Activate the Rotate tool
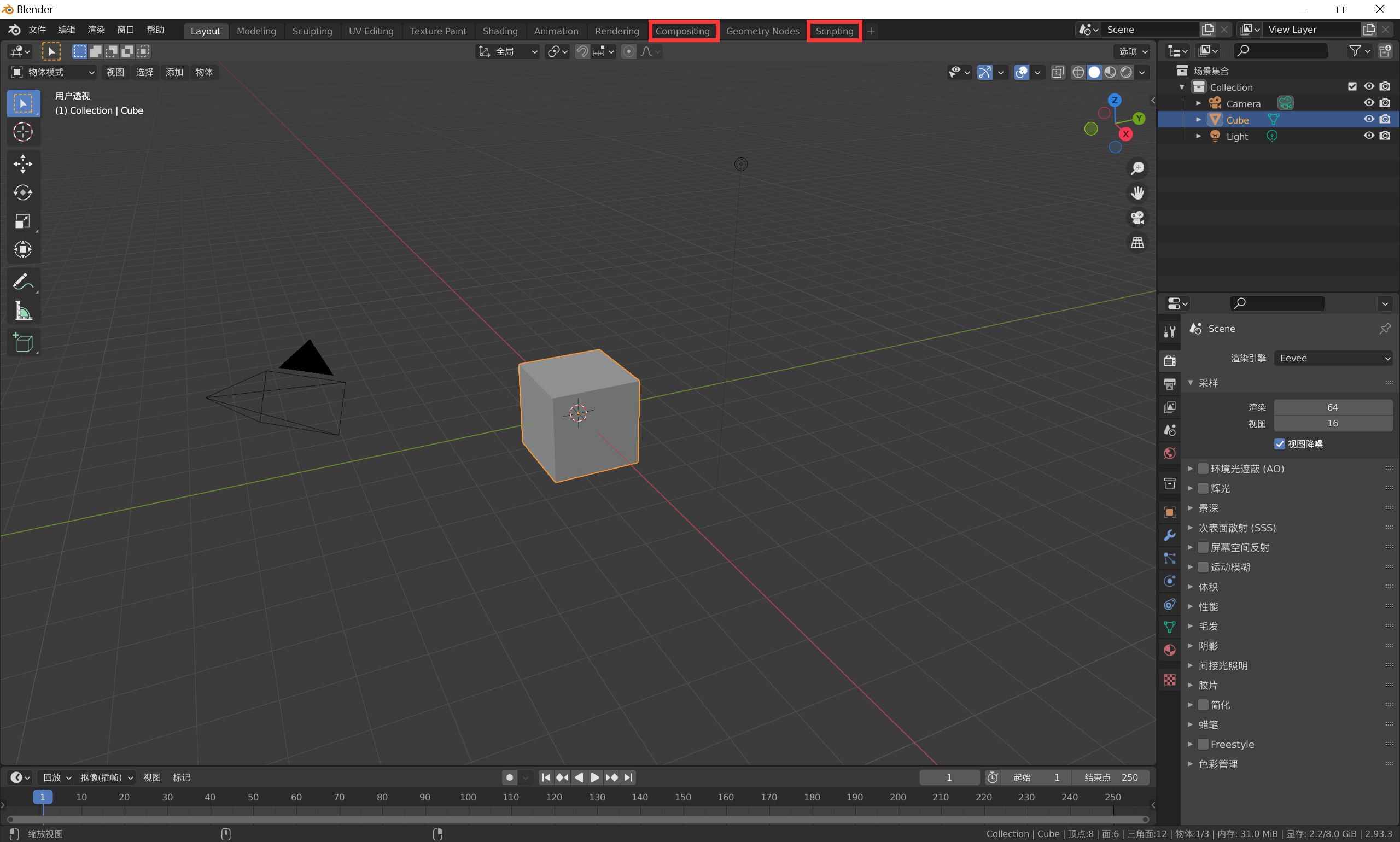Screen dimensions: 1400x842 [23, 193]
